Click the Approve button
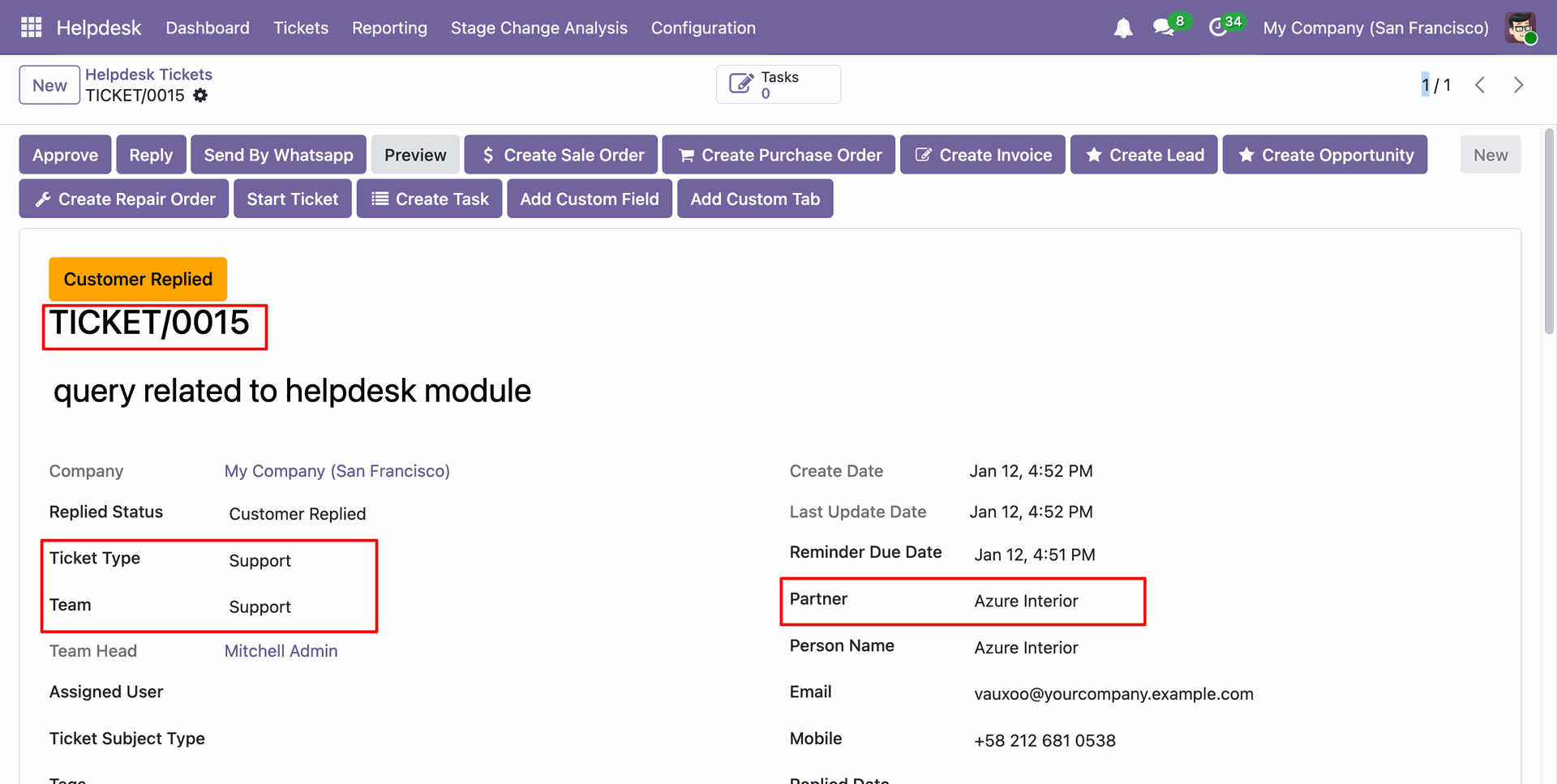 click(x=65, y=155)
